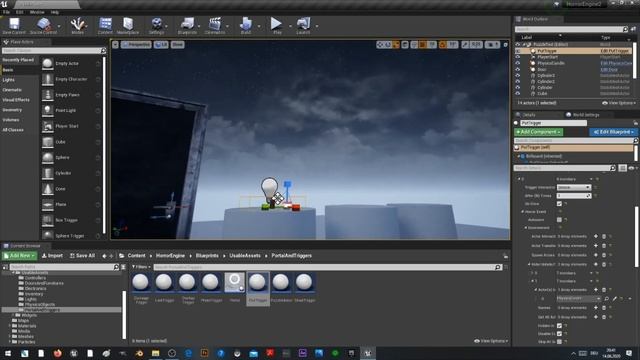Image resolution: width=640 pixels, height=360 pixels.
Task: Open the Edit Blueprint dropdown
Action: (x=613, y=132)
